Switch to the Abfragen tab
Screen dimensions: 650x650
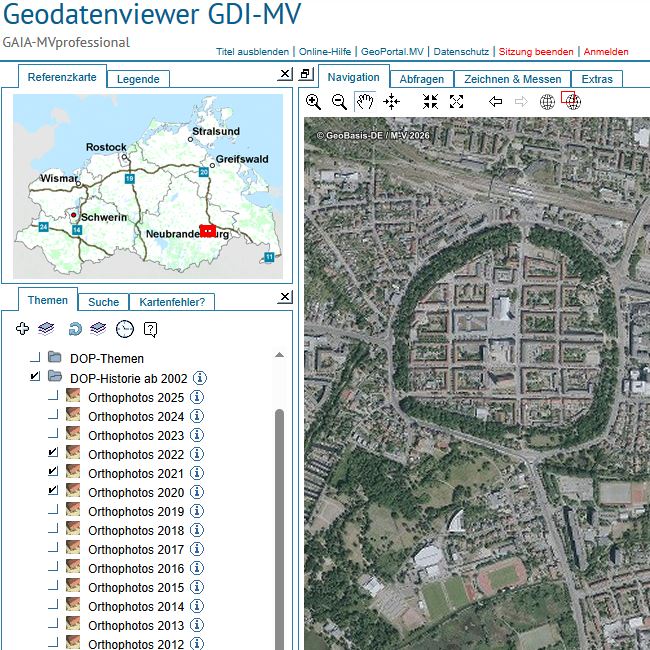[422, 79]
